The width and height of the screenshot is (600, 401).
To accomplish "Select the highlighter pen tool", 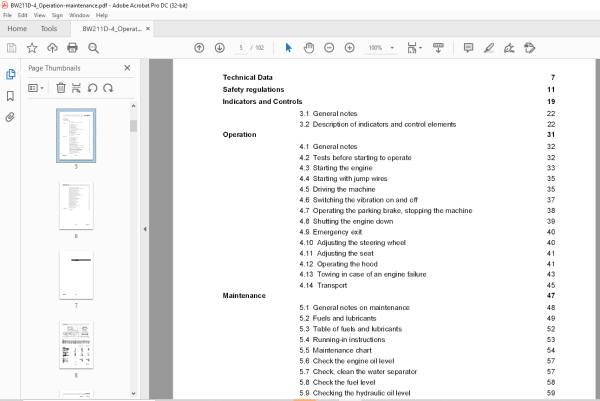I will (489, 48).
